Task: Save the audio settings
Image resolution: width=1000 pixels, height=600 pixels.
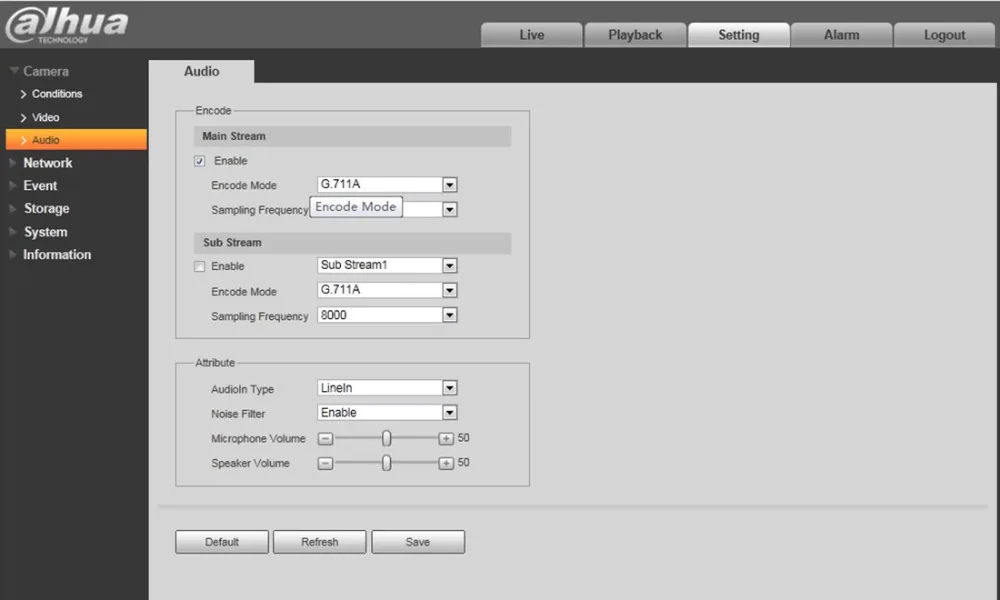Action: [x=418, y=542]
